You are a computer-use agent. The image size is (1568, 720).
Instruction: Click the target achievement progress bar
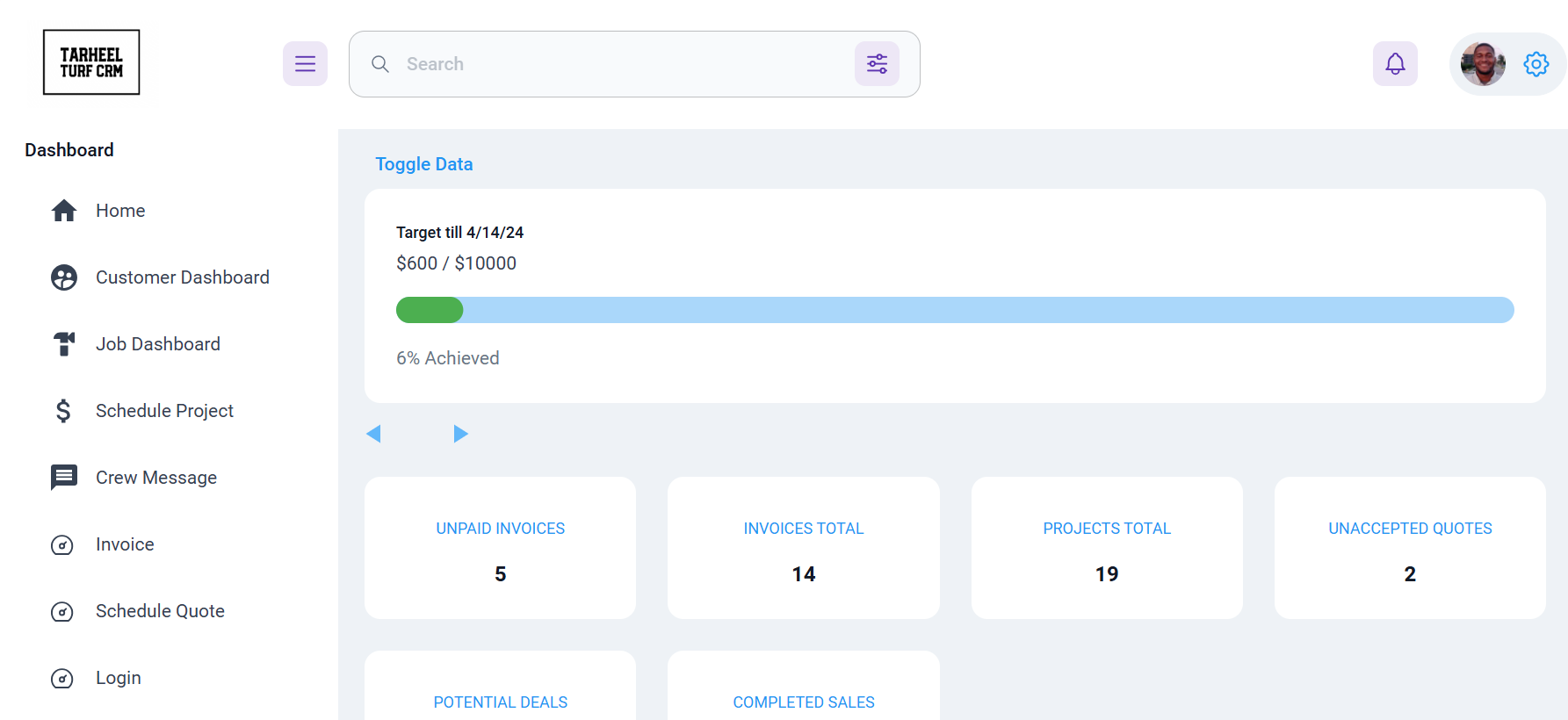pyautogui.click(x=955, y=310)
